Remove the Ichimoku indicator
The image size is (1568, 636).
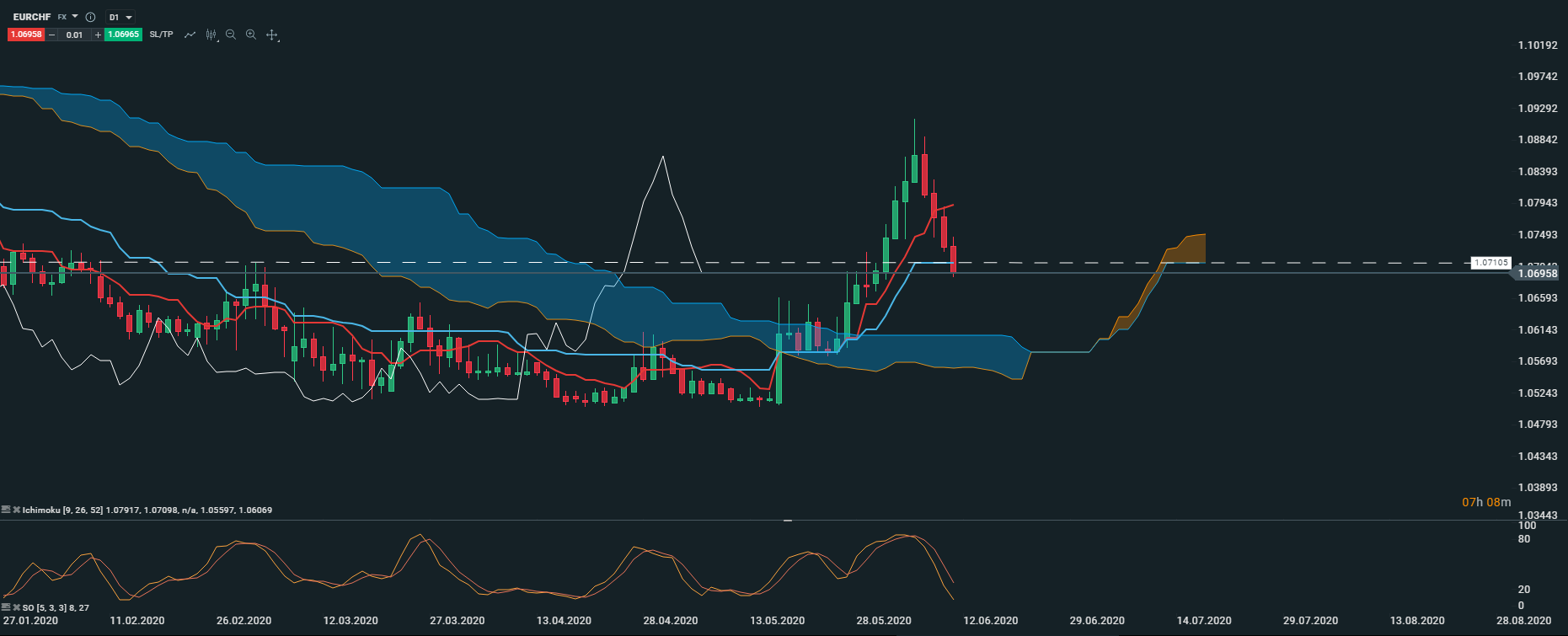(x=16, y=510)
